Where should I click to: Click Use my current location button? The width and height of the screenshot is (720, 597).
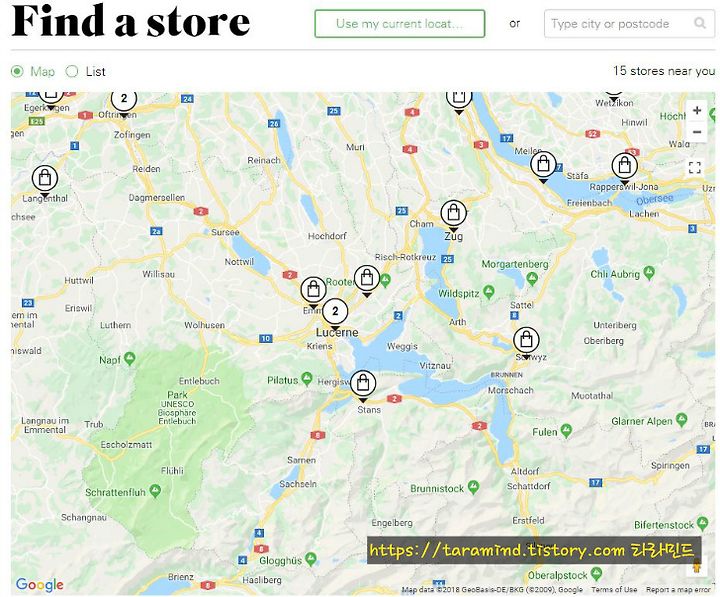399,23
